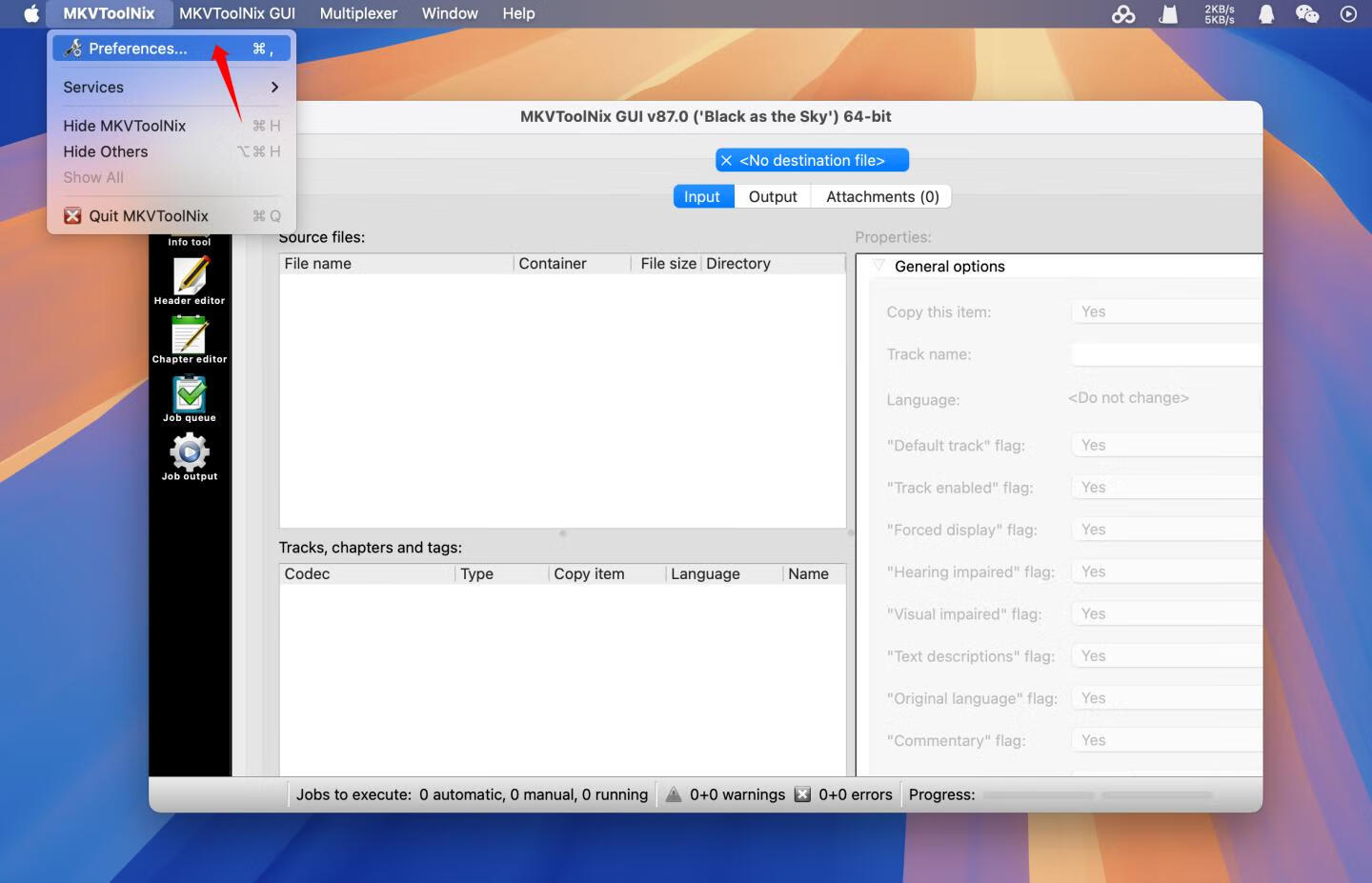The height and width of the screenshot is (883, 1372).
Task: Click the MKVToolNix application menu title
Action: [109, 13]
